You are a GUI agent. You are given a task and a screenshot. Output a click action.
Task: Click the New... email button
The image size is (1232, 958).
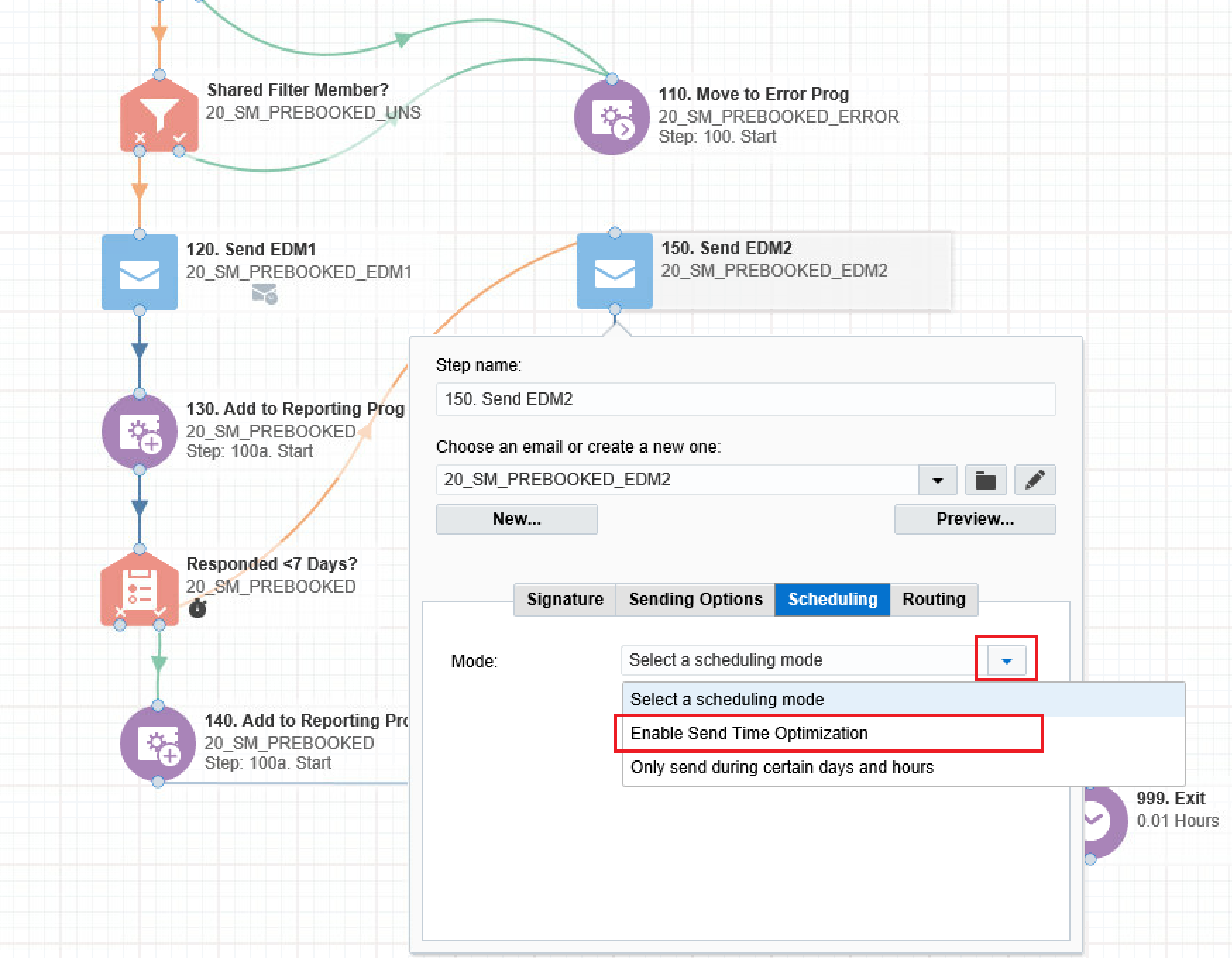(x=517, y=519)
